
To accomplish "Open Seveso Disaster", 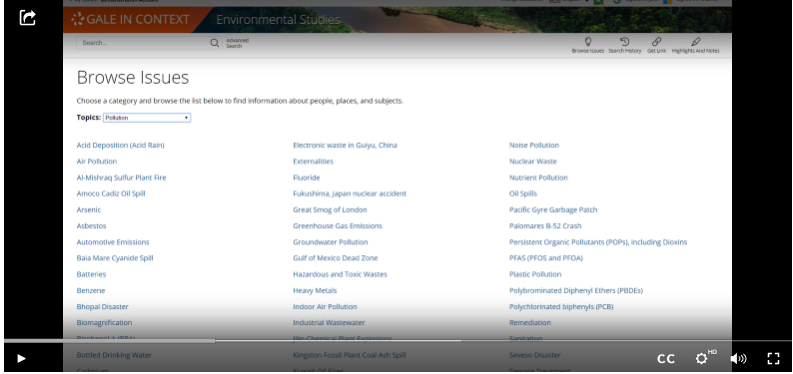I will coord(535,355).
